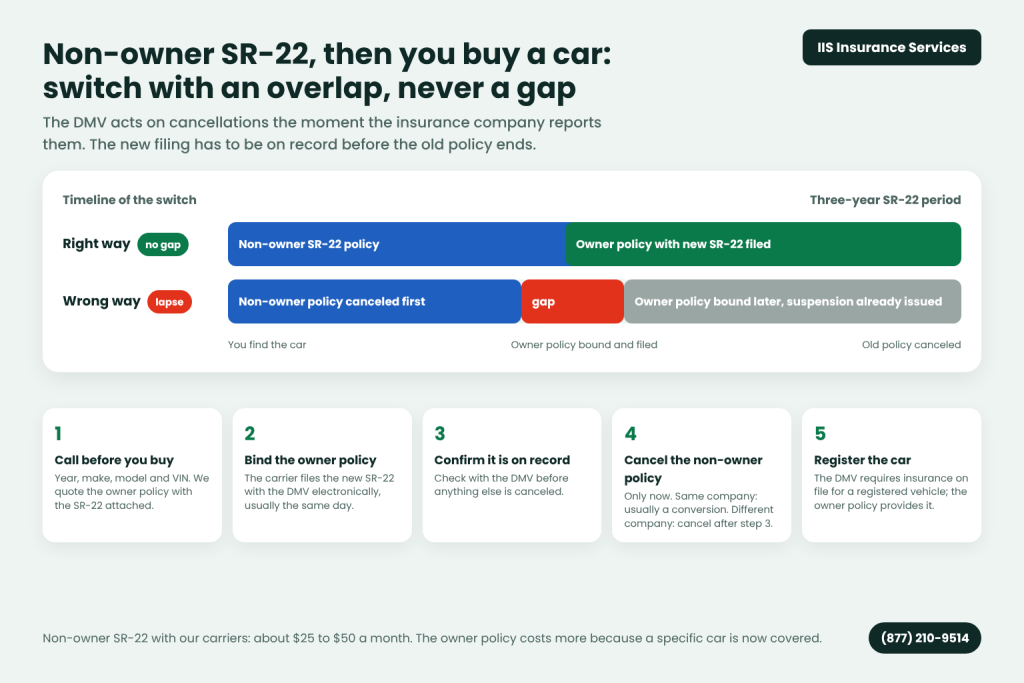The width and height of the screenshot is (1024, 683).
Task: Click the 'DMV requires insurance on file' description
Action: coord(891,492)
